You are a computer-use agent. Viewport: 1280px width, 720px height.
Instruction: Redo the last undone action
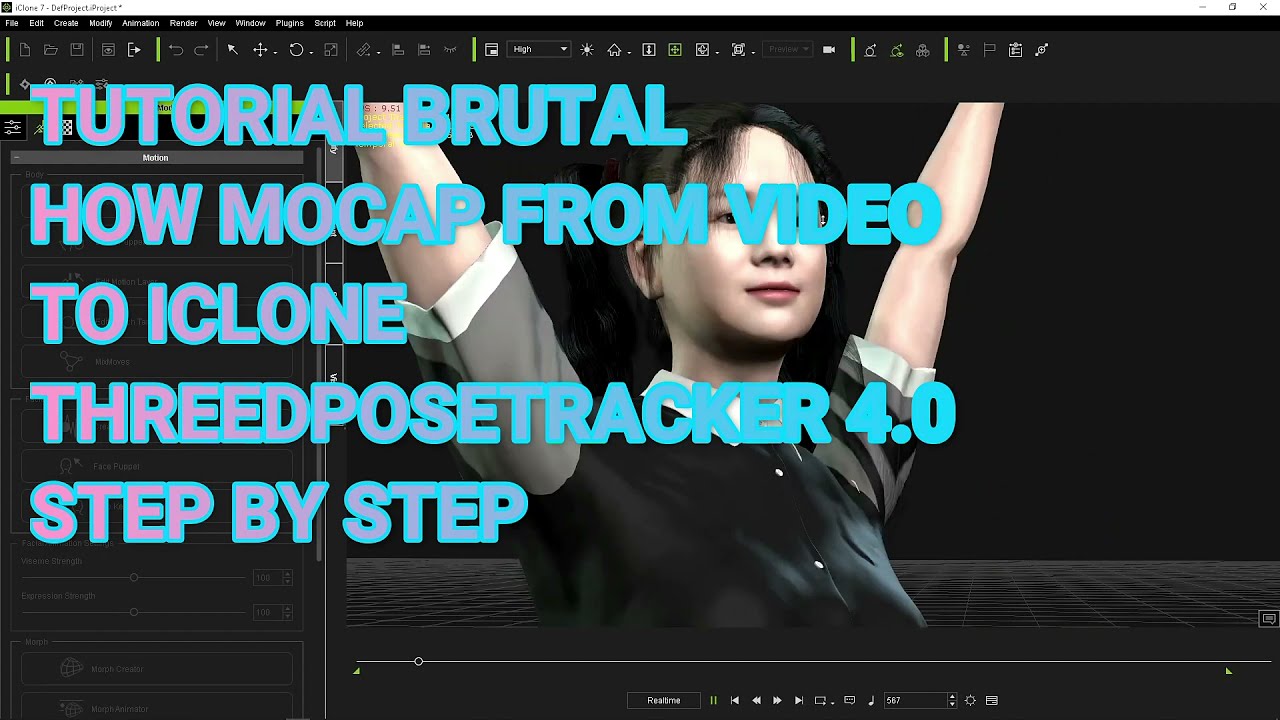[201, 50]
